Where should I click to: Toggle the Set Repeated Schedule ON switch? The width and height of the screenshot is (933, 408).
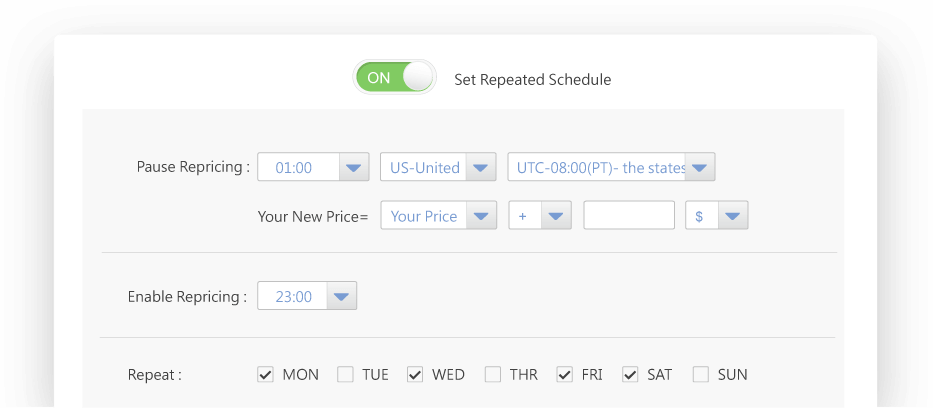pyautogui.click(x=395, y=77)
